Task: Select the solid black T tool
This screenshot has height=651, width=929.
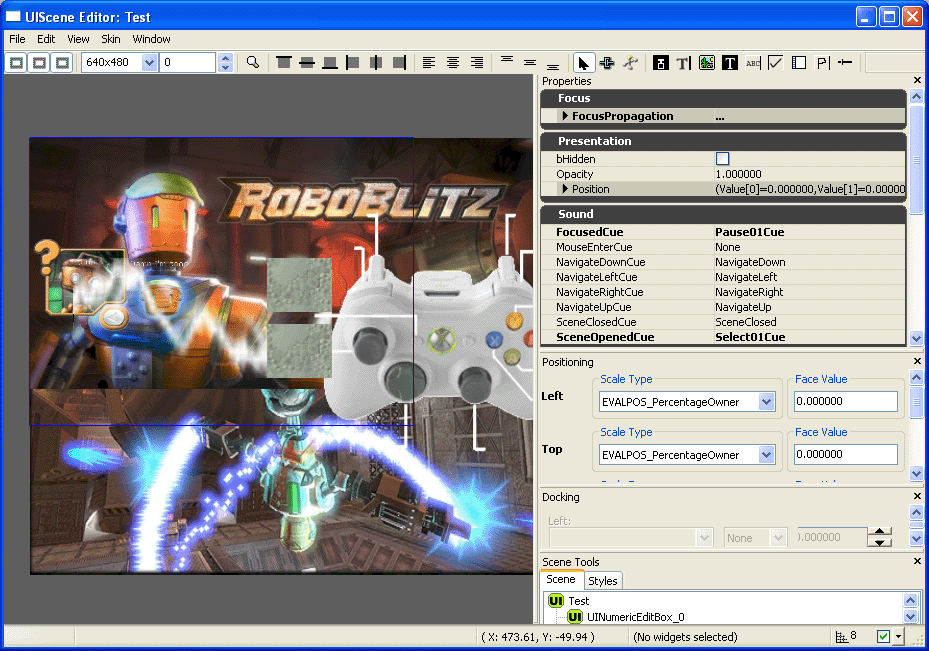Action: point(730,62)
